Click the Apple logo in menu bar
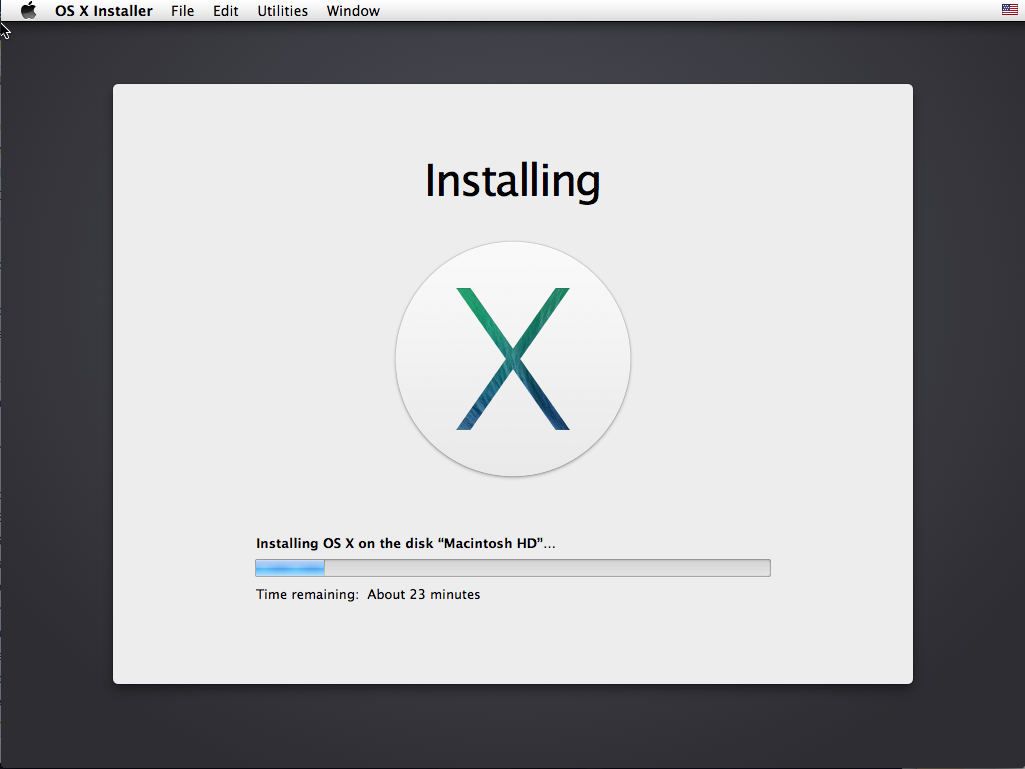 click(x=28, y=11)
